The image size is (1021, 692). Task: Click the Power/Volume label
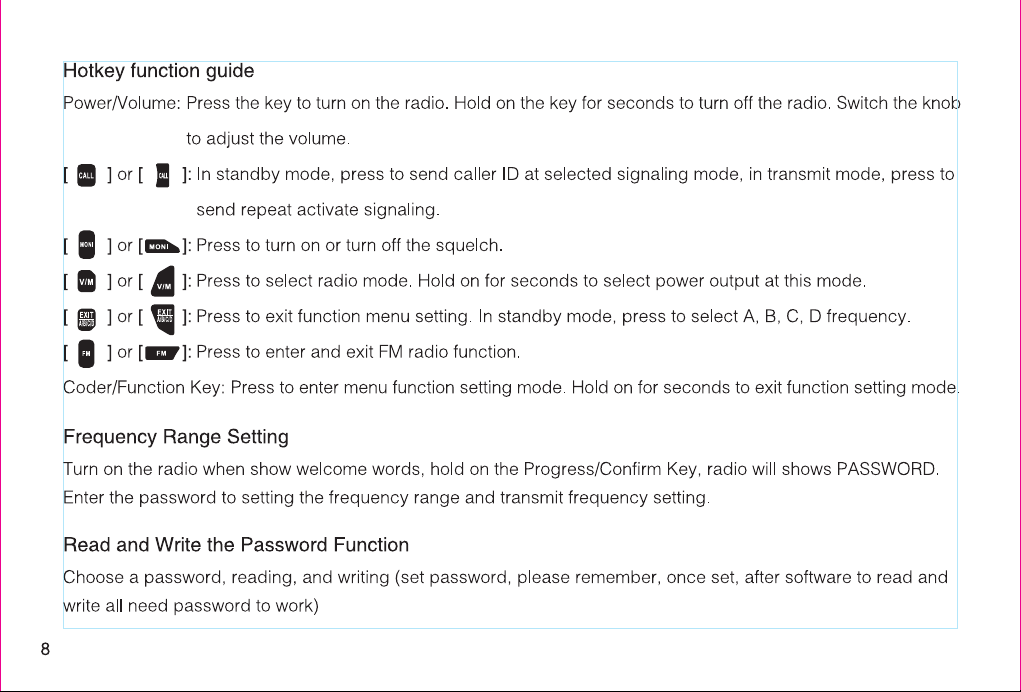pos(122,104)
